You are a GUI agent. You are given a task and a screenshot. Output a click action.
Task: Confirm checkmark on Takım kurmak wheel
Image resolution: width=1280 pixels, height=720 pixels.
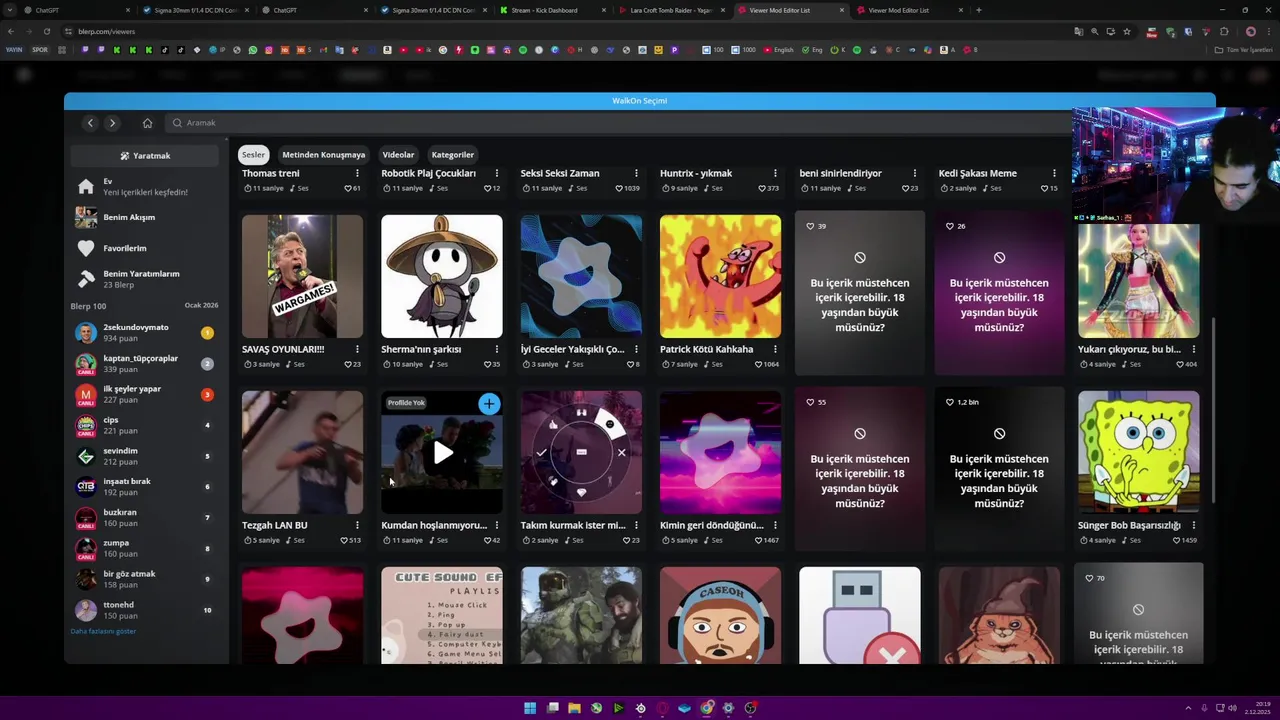541,453
